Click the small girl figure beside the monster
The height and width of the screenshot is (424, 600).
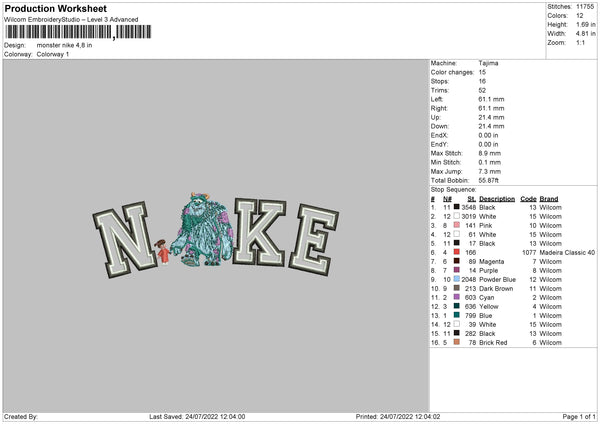point(162,251)
